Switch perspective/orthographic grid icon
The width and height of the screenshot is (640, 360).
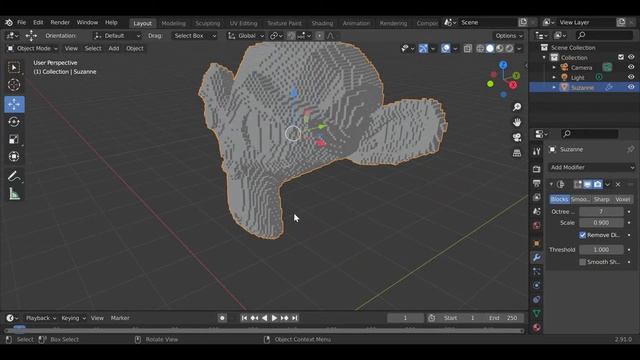[x=517, y=153]
